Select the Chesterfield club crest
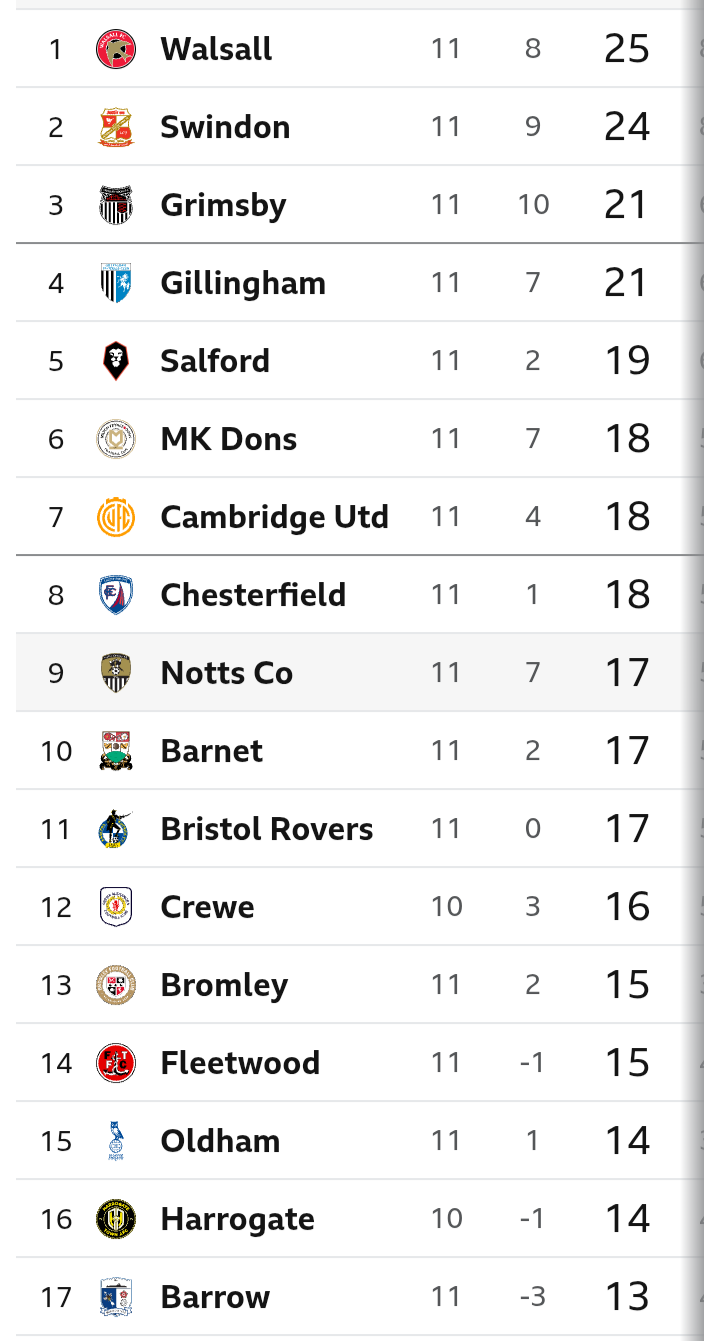720x1341 pixels. click(x=116, y=595)
